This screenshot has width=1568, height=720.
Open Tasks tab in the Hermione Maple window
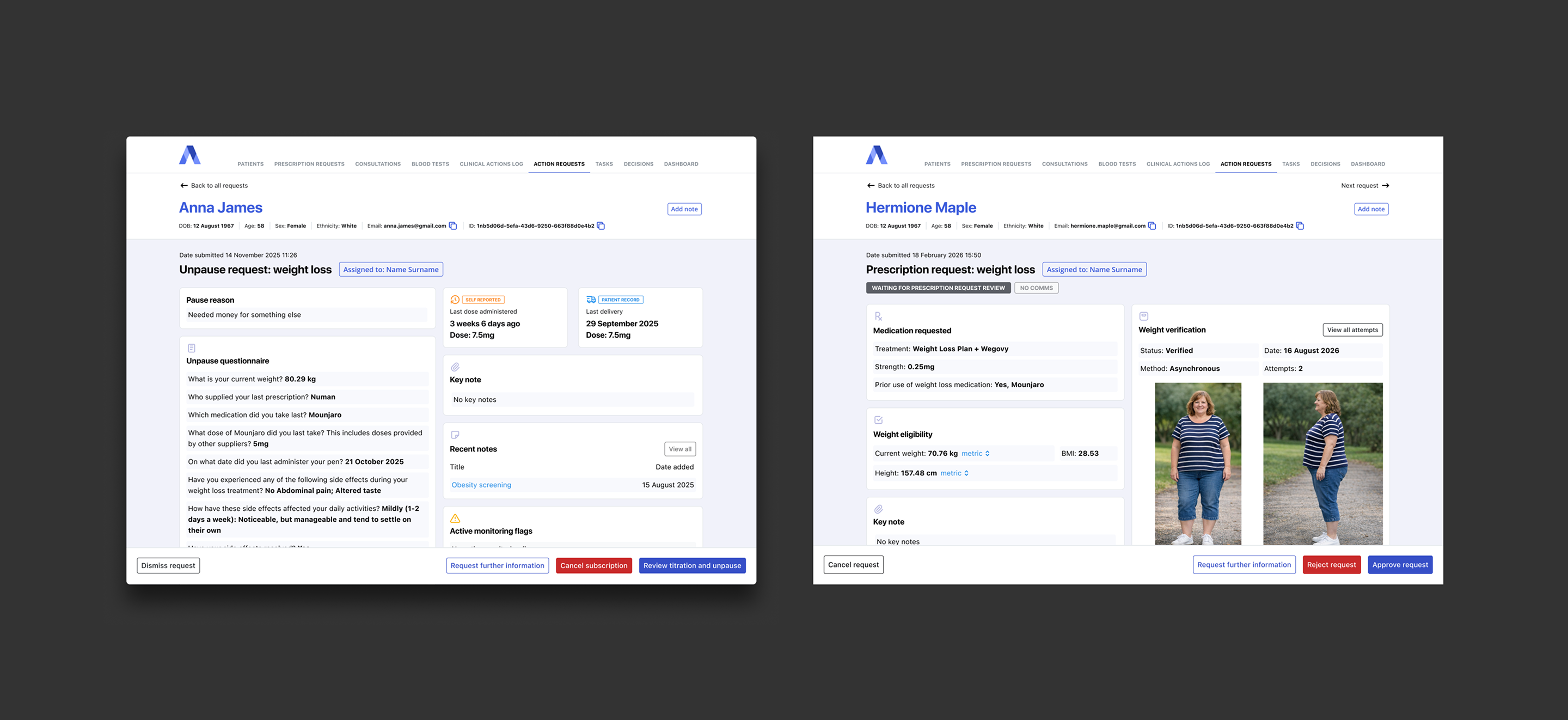(1290, 164)
